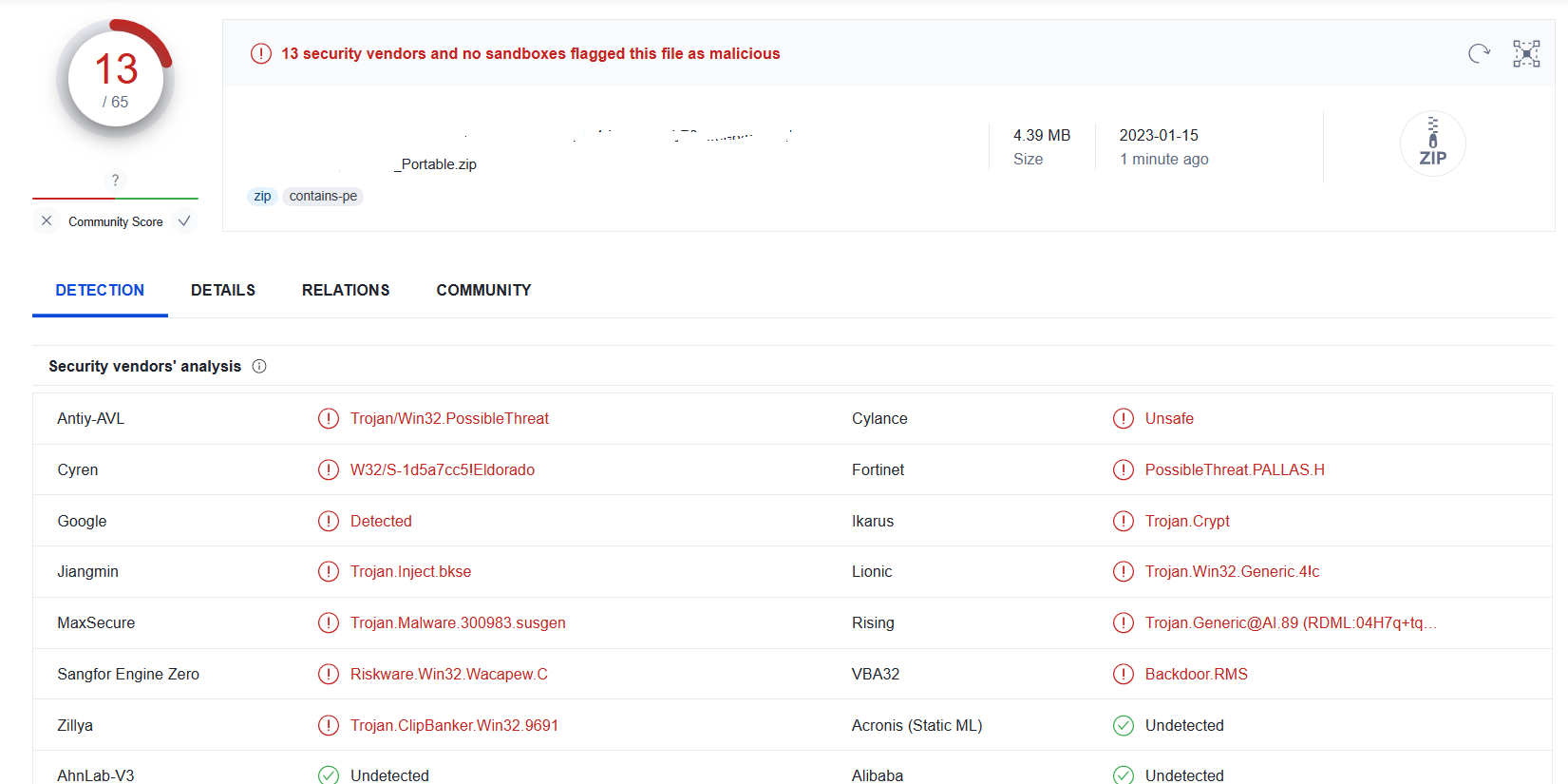1568x784 pixels.
Task: Switch to the Details tab
Action: tap(223, 291)
